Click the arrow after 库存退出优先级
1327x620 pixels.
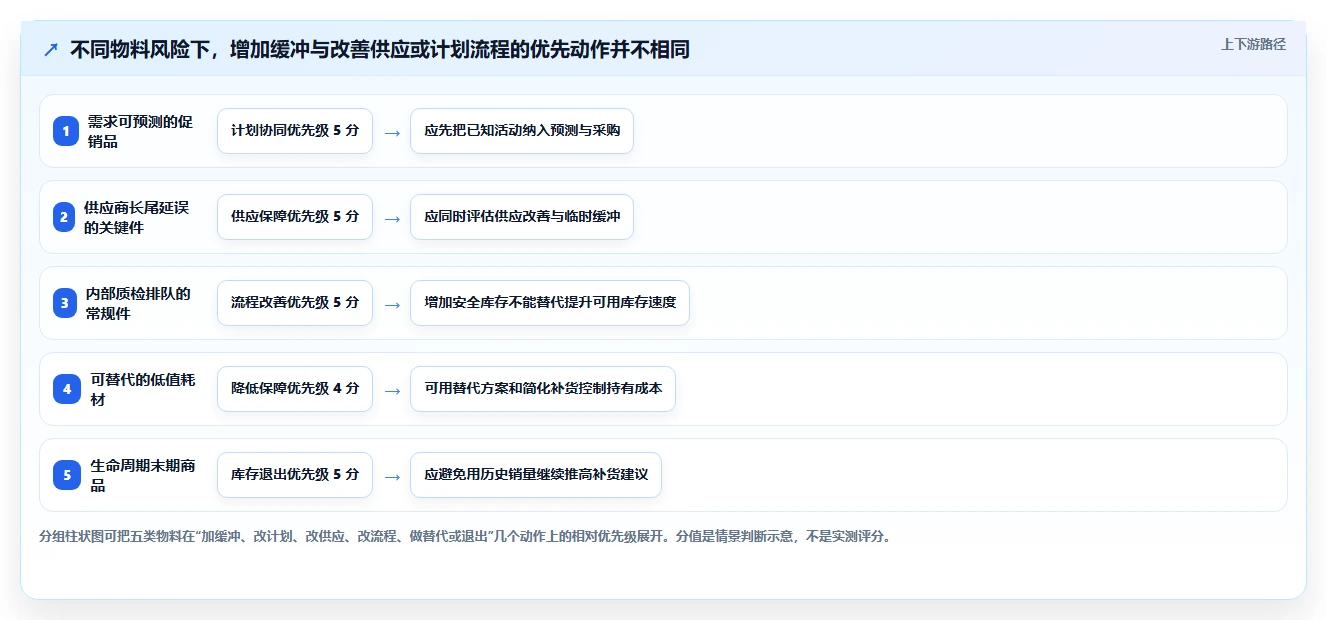coord(392,476)
